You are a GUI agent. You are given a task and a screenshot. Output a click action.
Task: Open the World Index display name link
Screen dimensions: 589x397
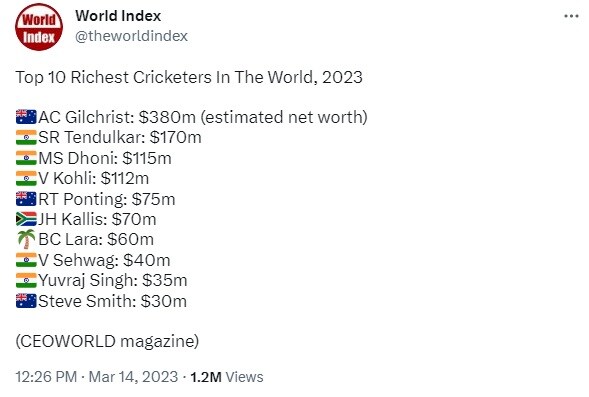coord(118,16)
